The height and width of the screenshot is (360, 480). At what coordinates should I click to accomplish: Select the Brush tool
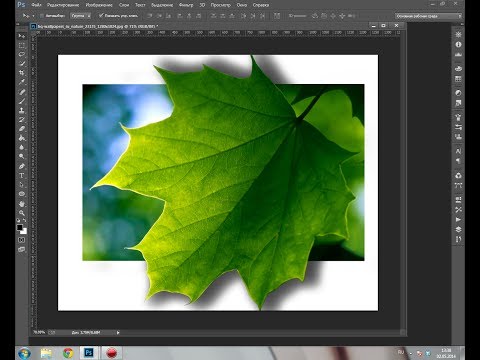(x=22, y=101)
